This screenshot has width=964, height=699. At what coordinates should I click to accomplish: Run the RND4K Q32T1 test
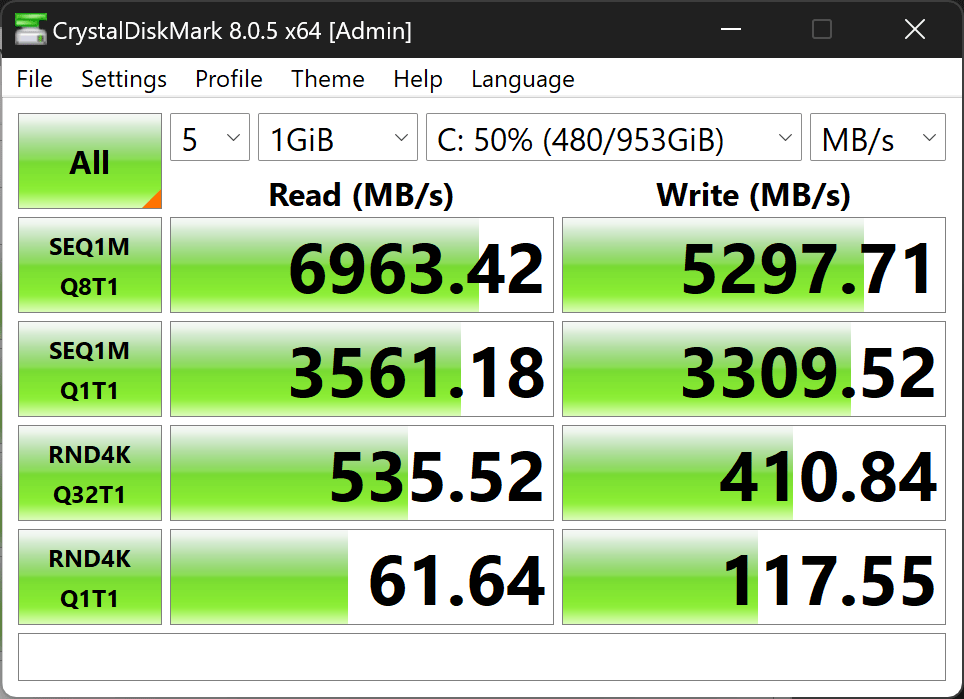click(90, 473)
